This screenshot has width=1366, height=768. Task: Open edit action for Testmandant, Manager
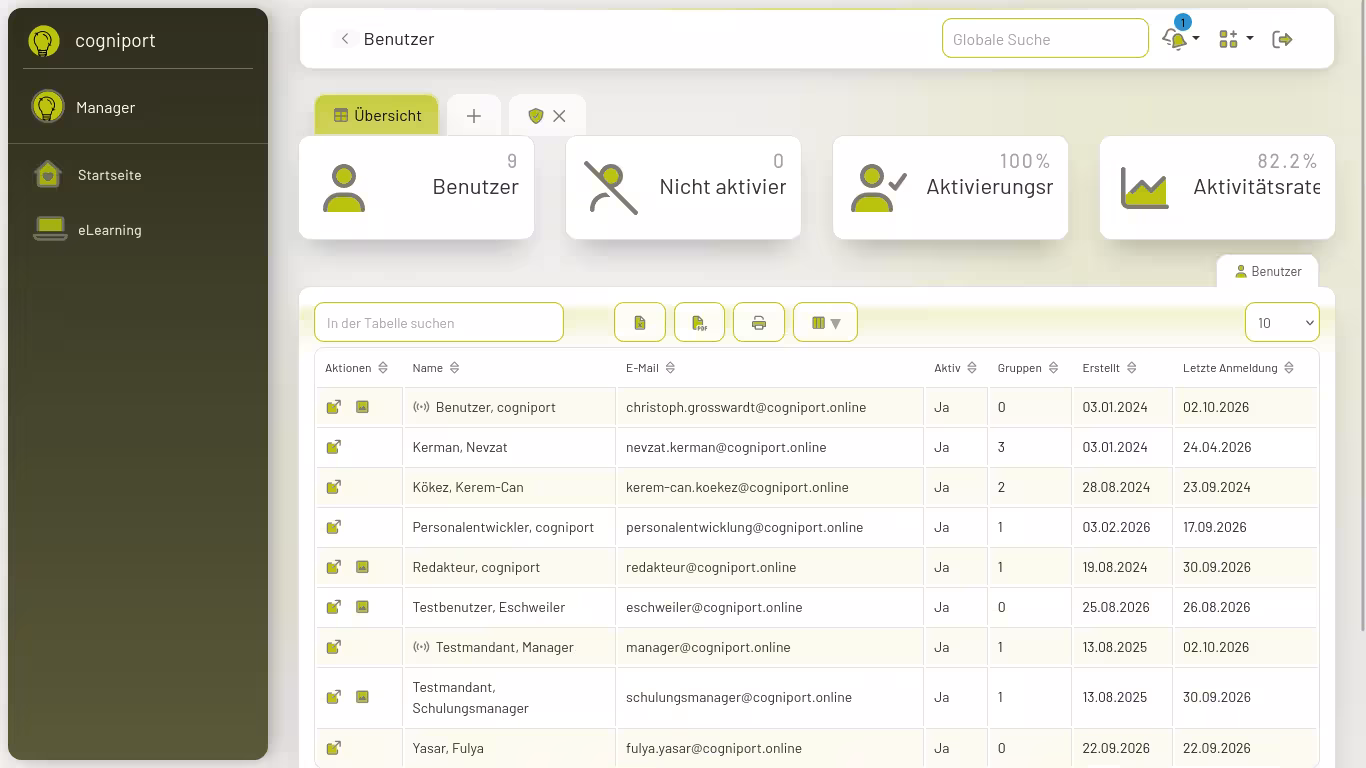click(334, 647)
